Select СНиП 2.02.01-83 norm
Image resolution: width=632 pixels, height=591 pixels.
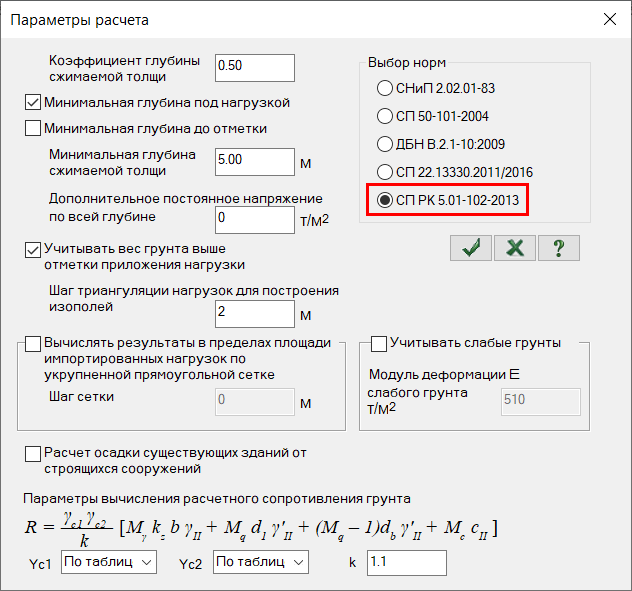pyautogui.click(x=385, y=88)
